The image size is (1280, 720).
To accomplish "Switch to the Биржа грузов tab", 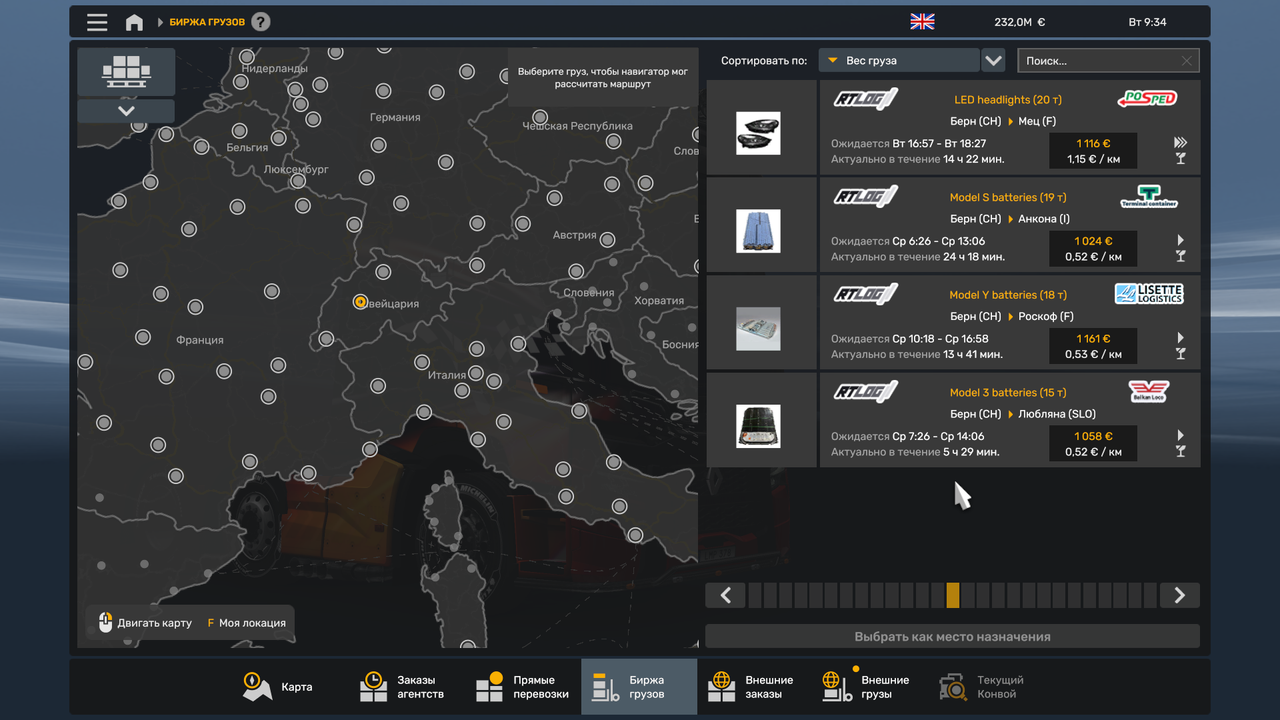I will (x=638, y=686).
